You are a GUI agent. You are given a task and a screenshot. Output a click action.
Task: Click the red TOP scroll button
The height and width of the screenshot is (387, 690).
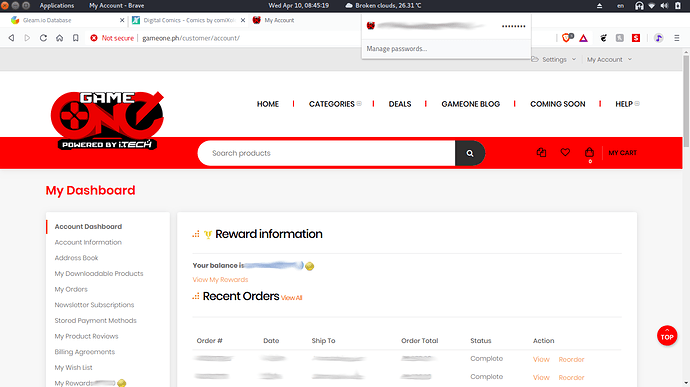[x=667, y=335]
